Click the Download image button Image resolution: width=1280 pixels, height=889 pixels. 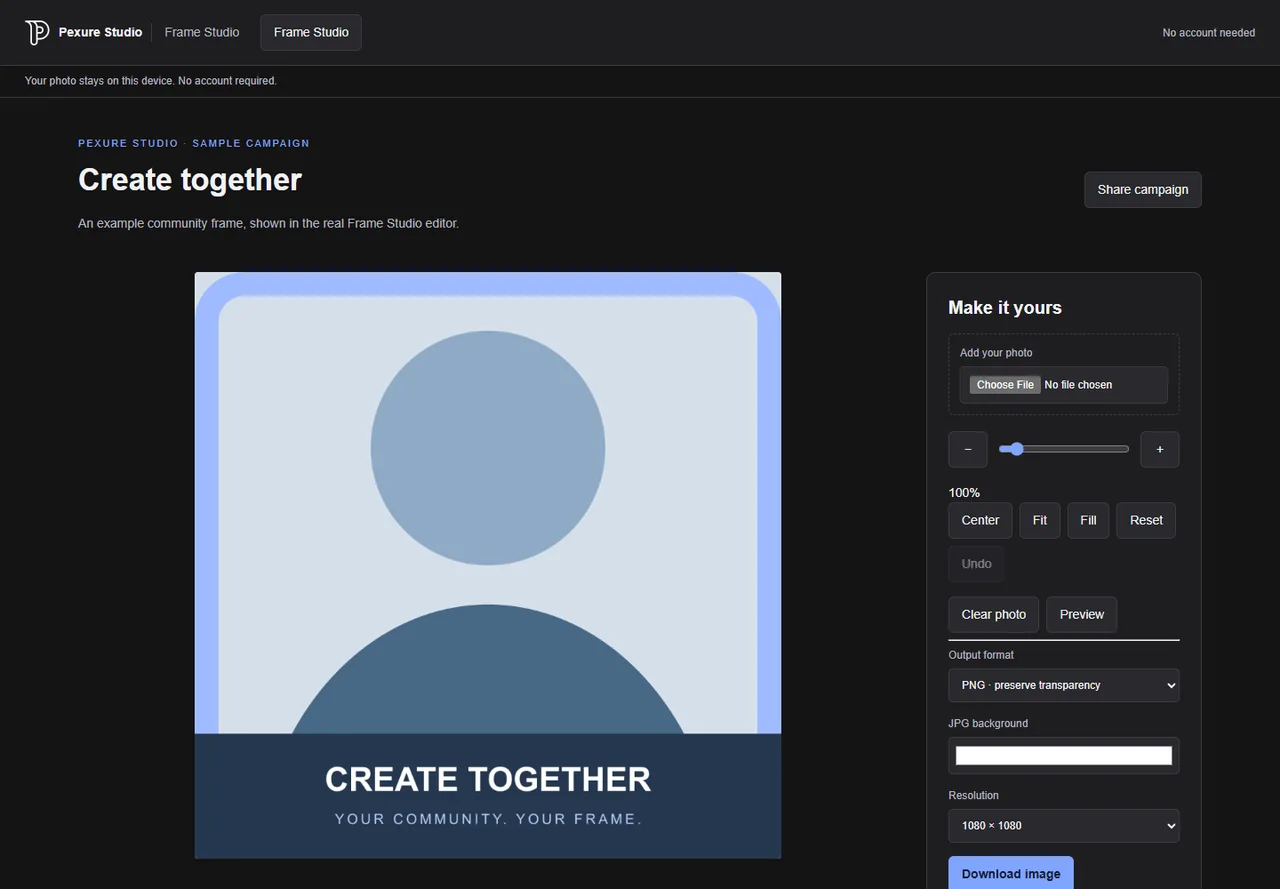point(1011,873)
